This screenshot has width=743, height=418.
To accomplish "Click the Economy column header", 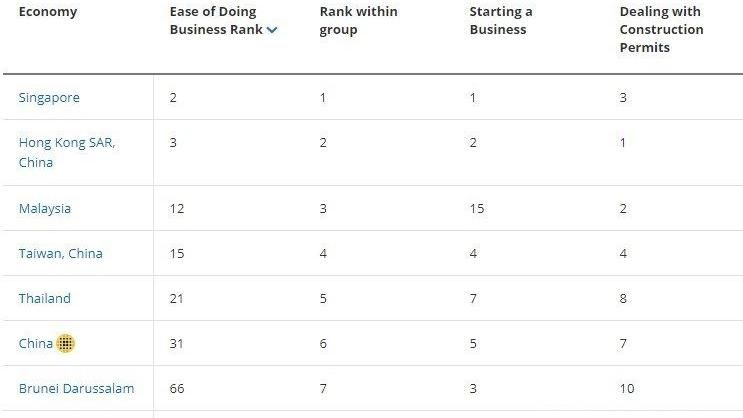I will pyautogui.click(x=48, y=12).
